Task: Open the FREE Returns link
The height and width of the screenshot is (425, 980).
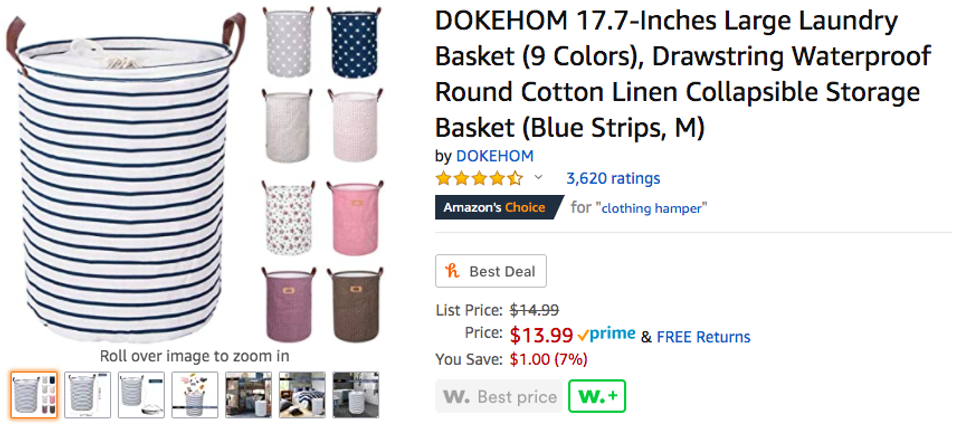Action: click(x=703, y=336)
